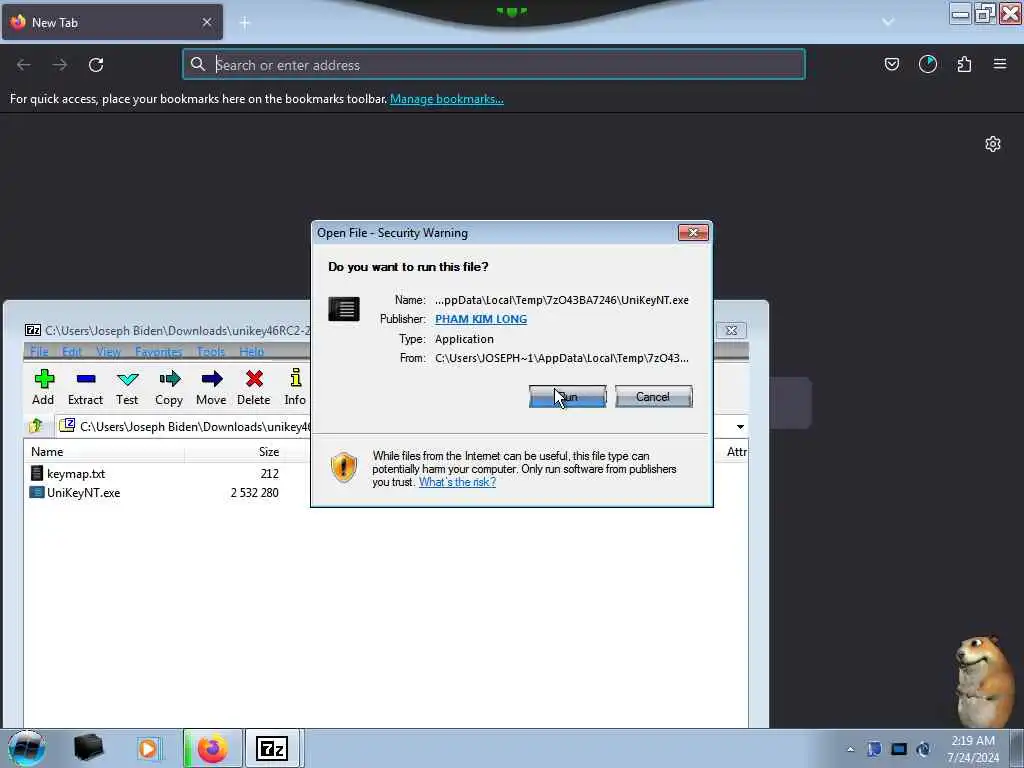Image resolution: width=1024 pixels, height=768 pixels.
Task: Open the Firefox hamburger menu
Action: pos(1000,64)
